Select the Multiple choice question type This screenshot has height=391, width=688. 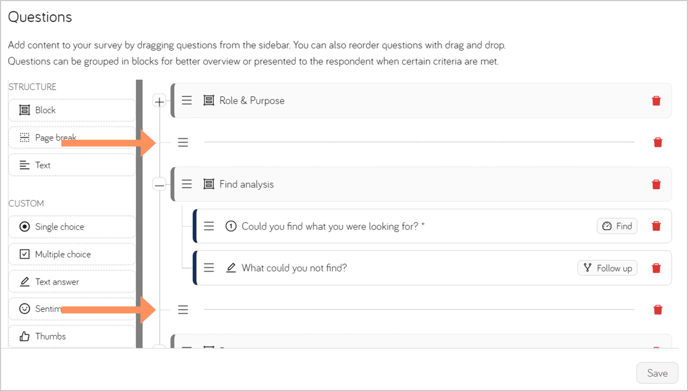[x=72, y=255]
